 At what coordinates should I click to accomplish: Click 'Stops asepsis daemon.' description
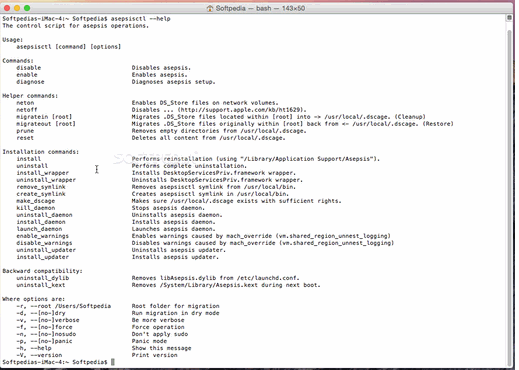point(168,208)
